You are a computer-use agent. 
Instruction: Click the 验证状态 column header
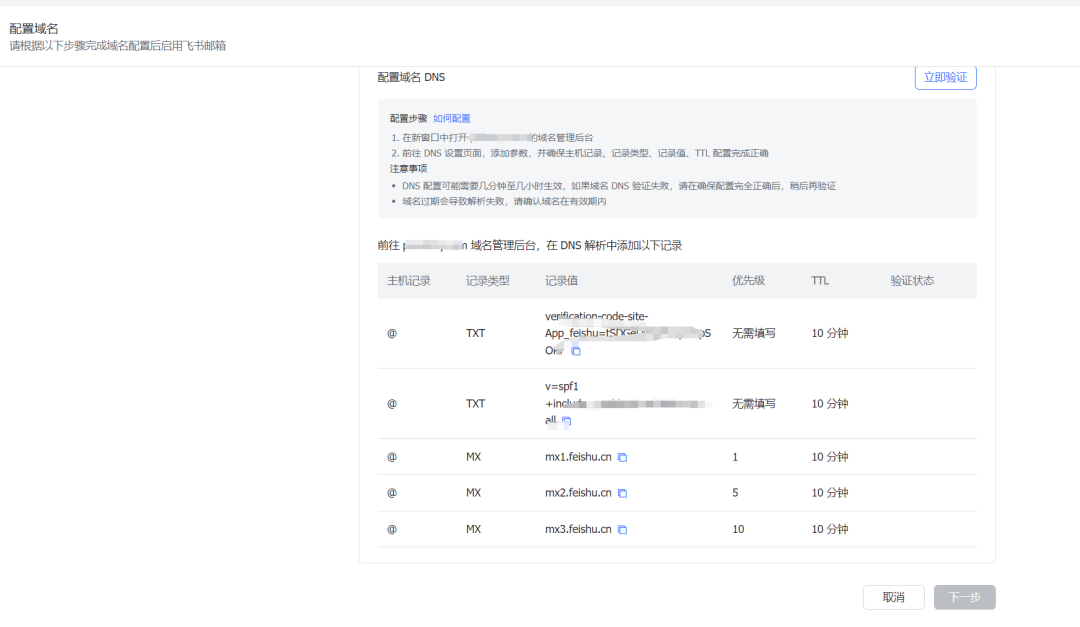click(x=912, y=281)
